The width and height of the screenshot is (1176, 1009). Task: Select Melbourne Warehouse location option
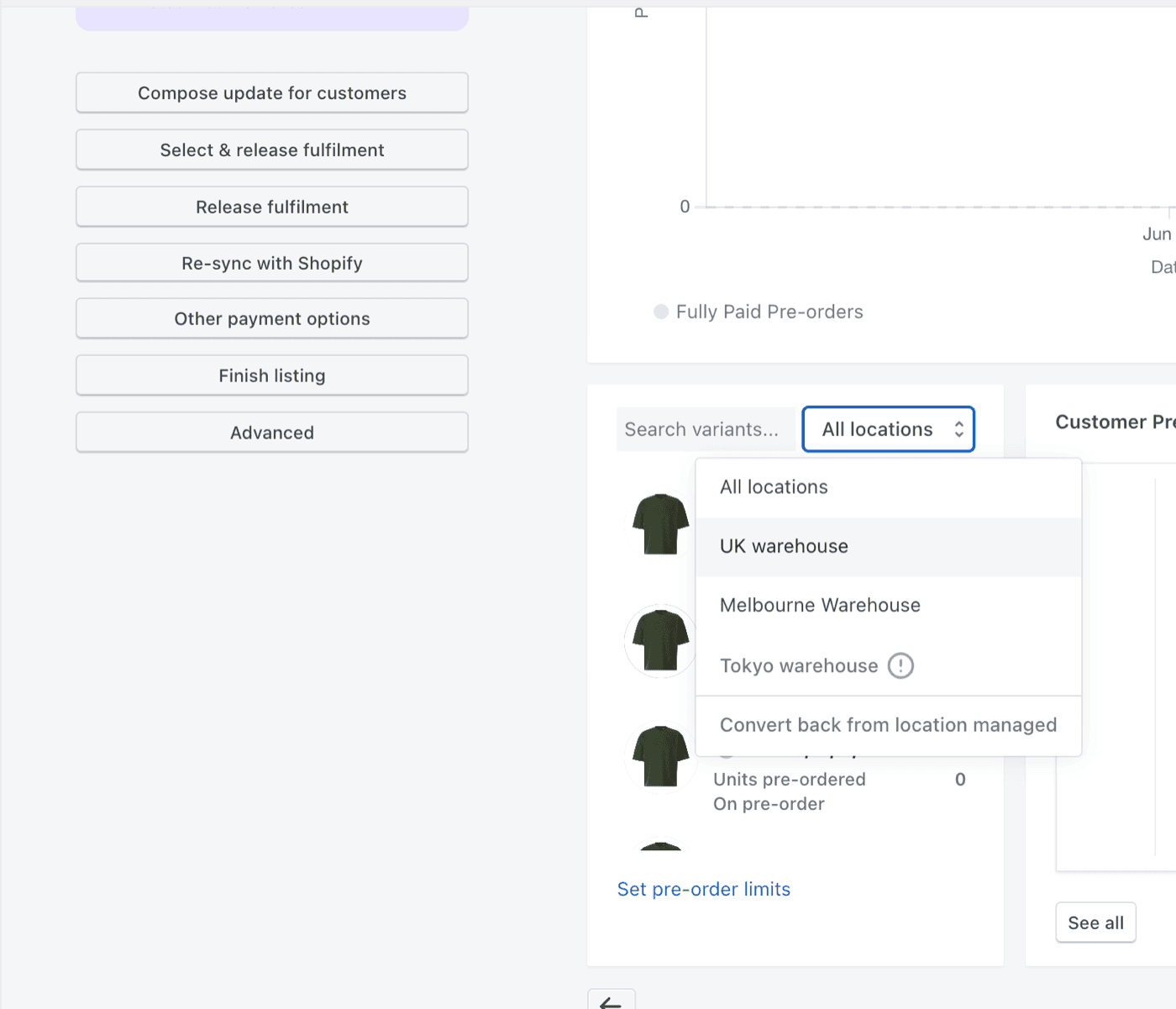[x=889, y=605]
